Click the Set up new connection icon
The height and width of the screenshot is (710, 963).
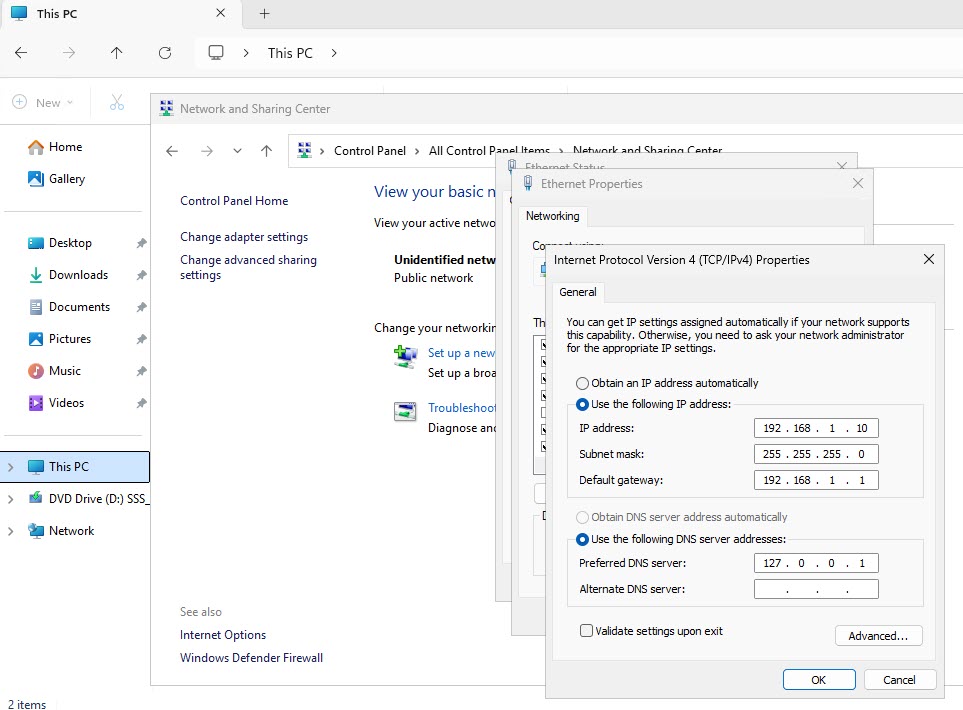coord(405,357)
